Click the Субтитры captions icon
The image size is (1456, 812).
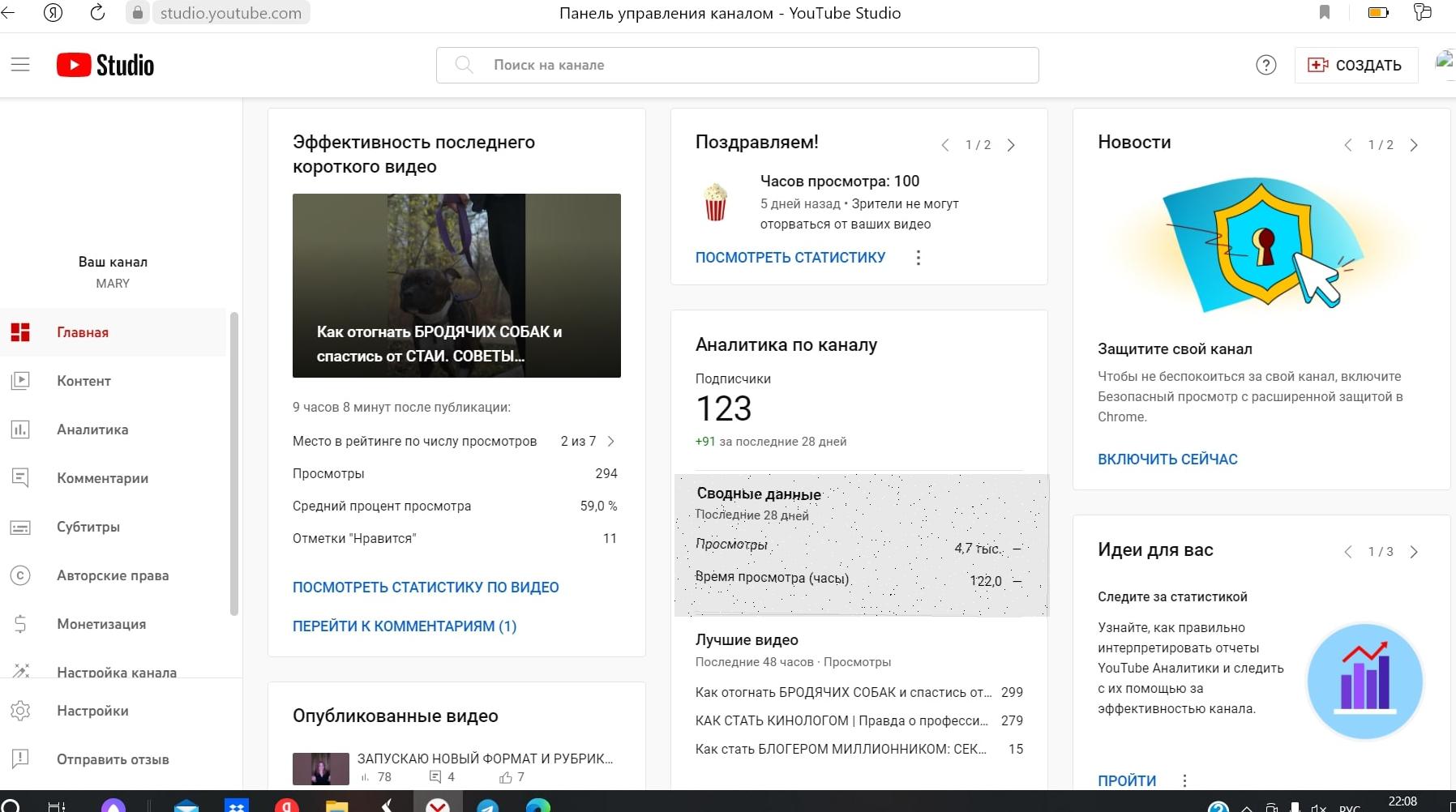point(20,527)
